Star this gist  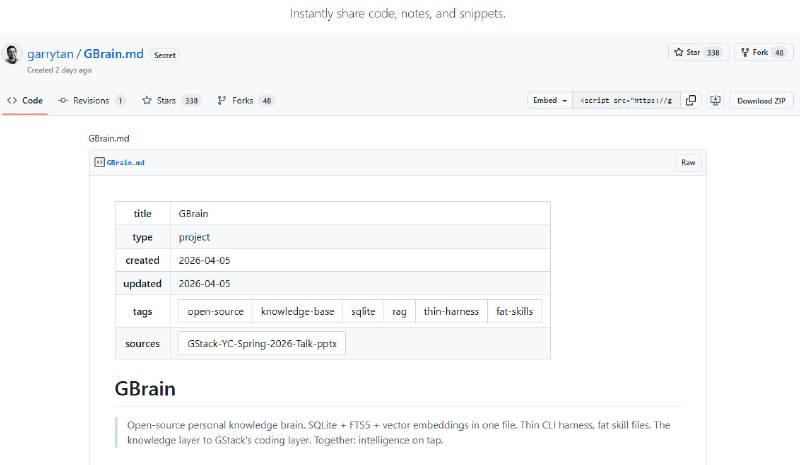click(686, 52)
